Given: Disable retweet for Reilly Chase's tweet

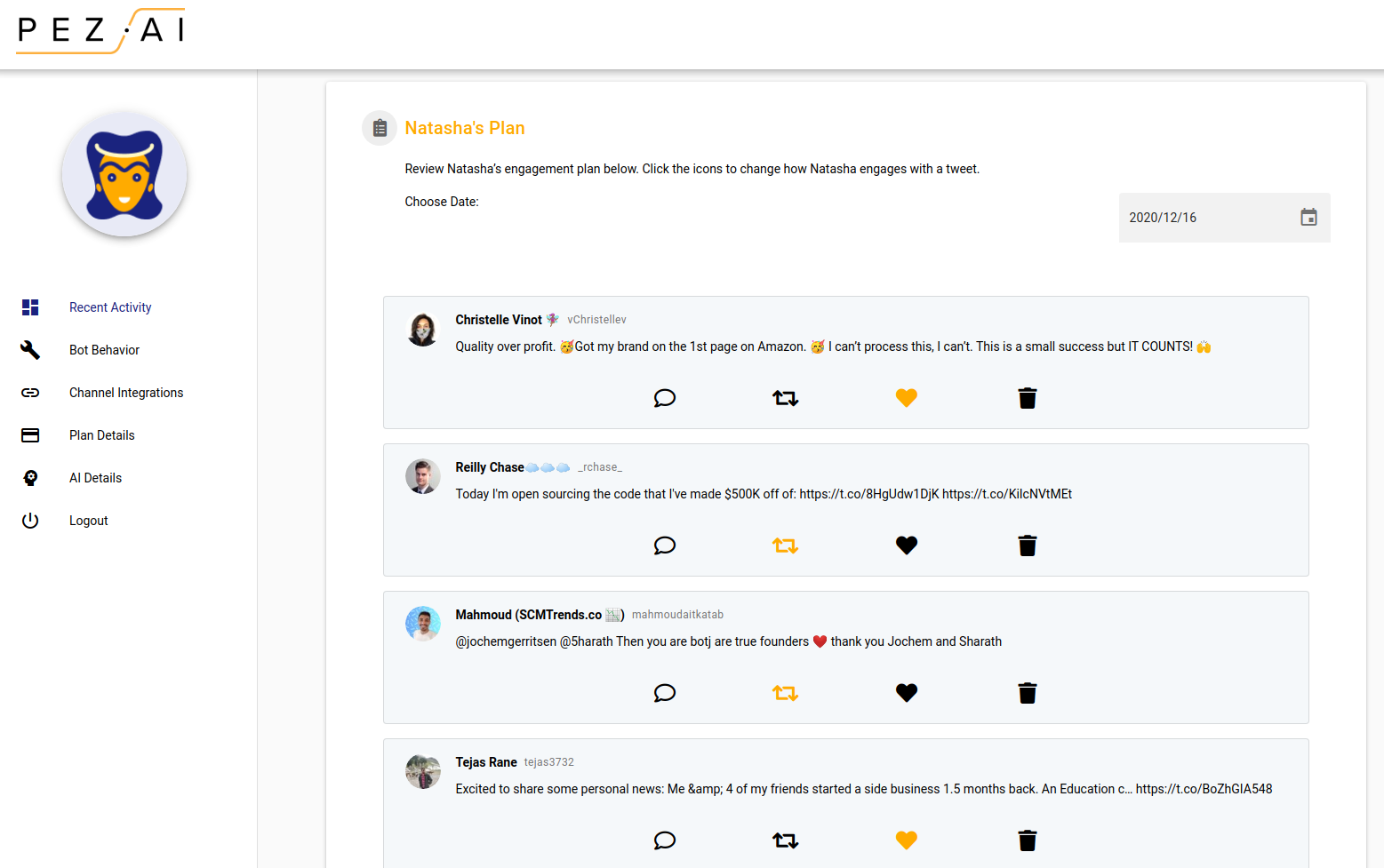Looking at the screenshot, I should tap(785, 545).
